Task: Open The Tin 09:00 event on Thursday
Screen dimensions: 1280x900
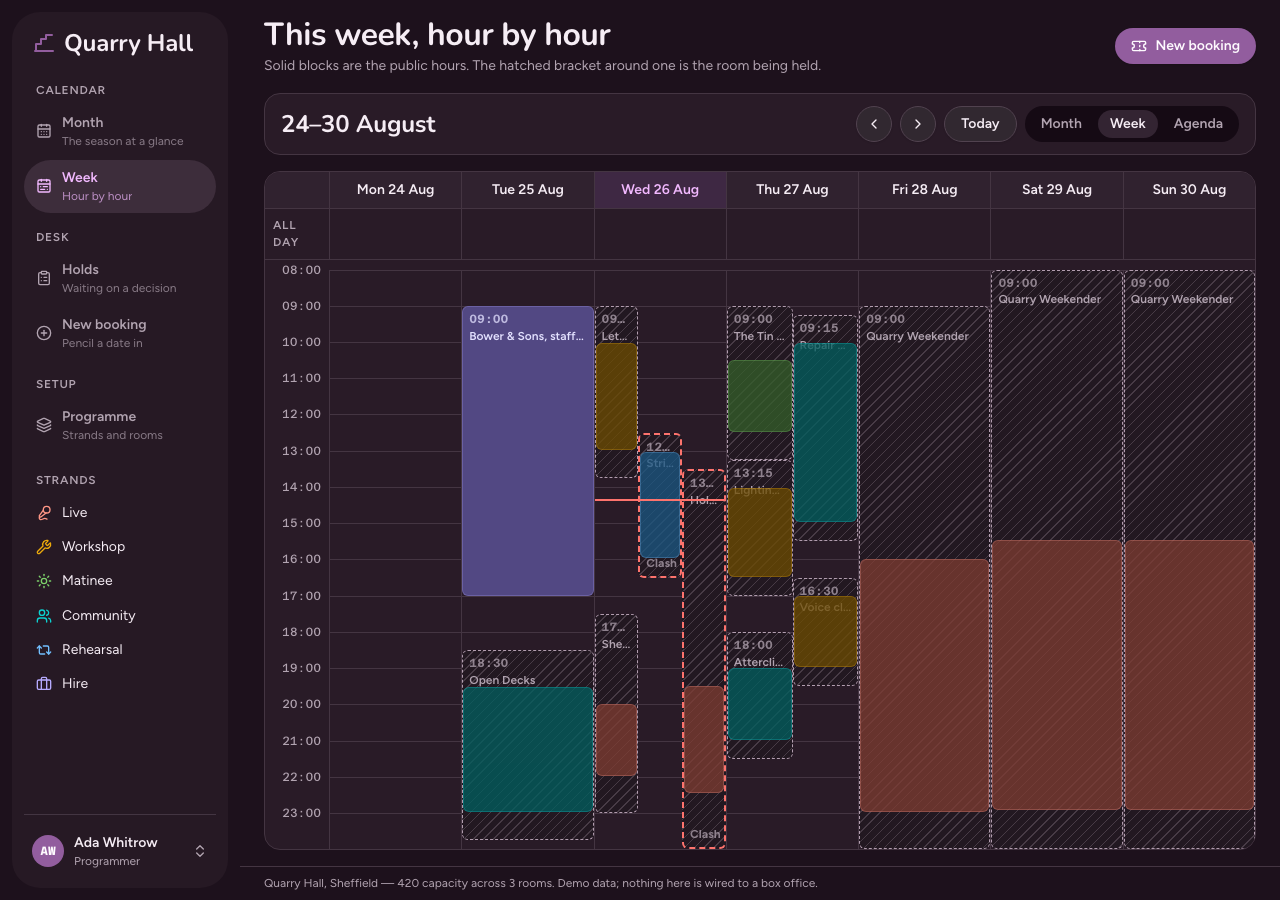Action: [x=760, y=383]
